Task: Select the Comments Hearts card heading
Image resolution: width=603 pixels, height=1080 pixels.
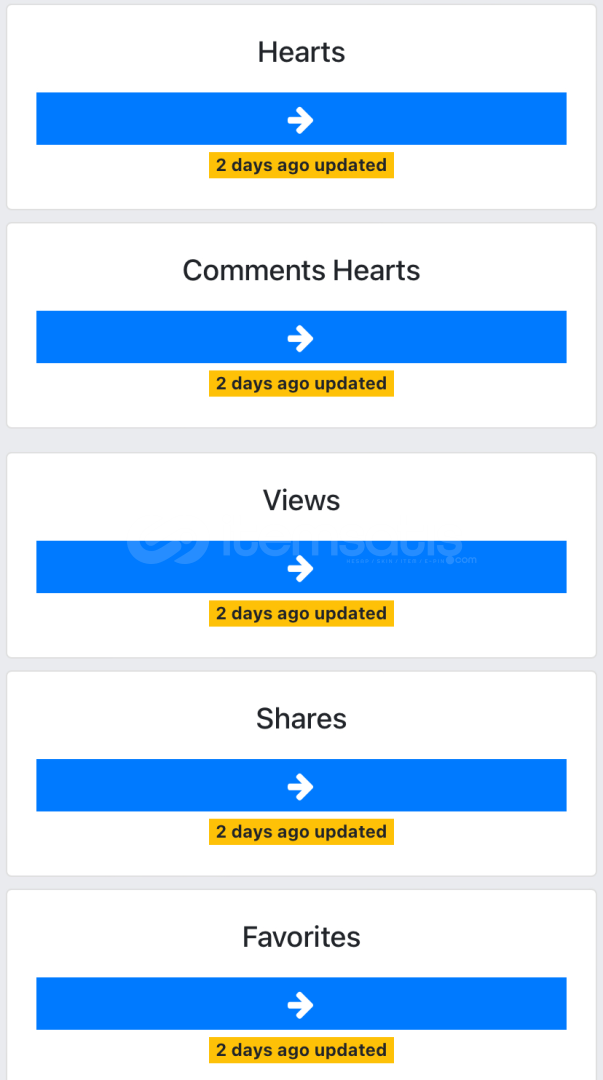Action: (x=301, y=270)
